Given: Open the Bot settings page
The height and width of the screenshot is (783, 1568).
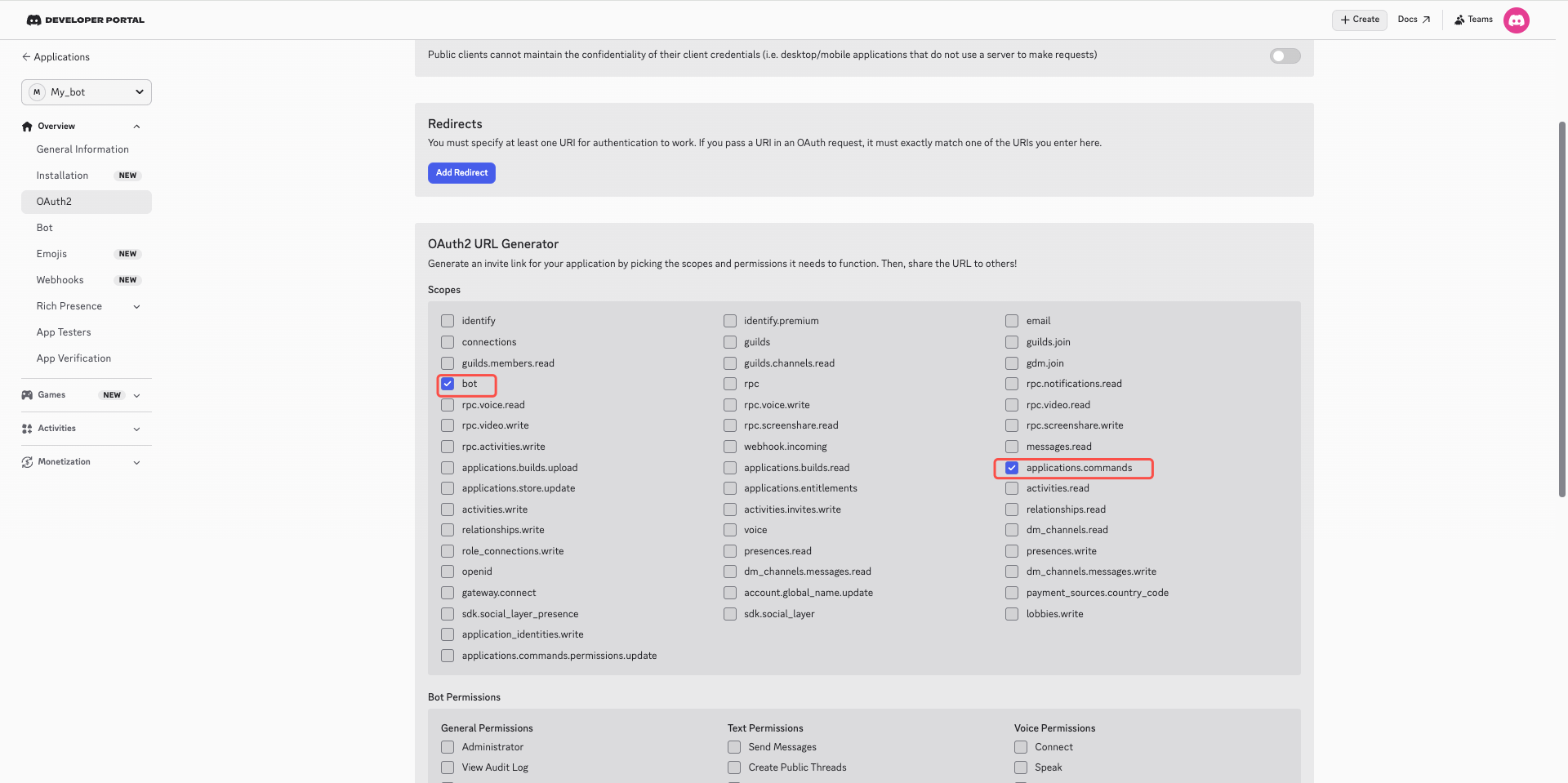Looking at the screenshot, I should tap(45, 228).
